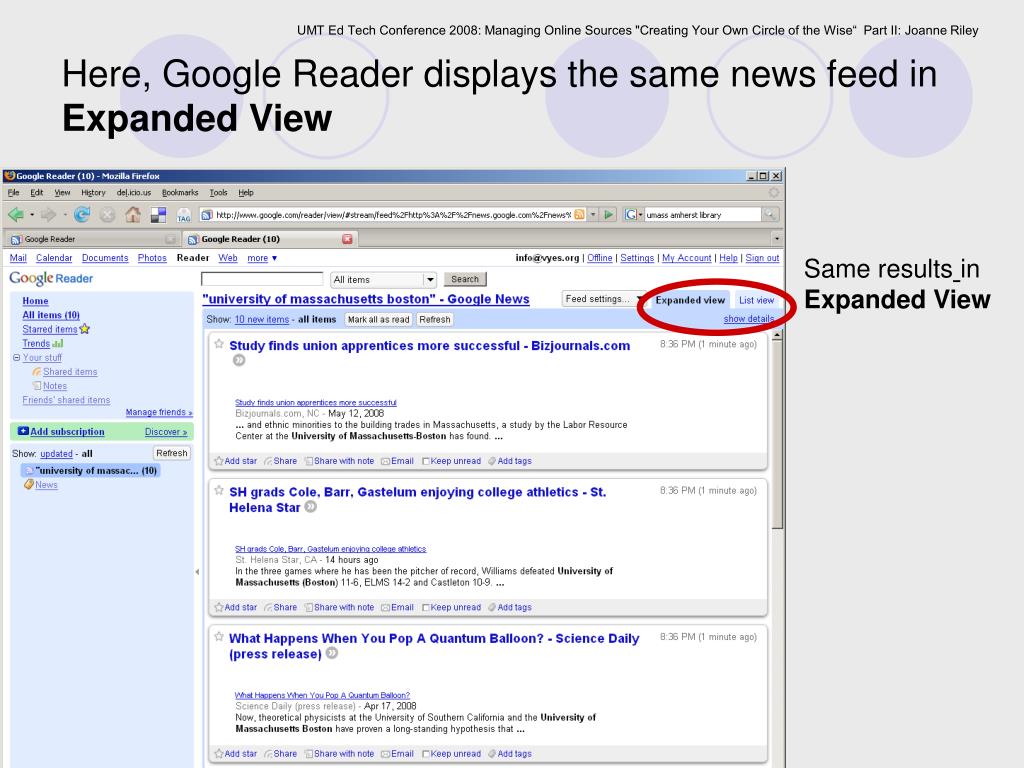Open original article arrow for Science Daily item
Image resolution: width=1024 pixels, height=768 pixels.
332,653
